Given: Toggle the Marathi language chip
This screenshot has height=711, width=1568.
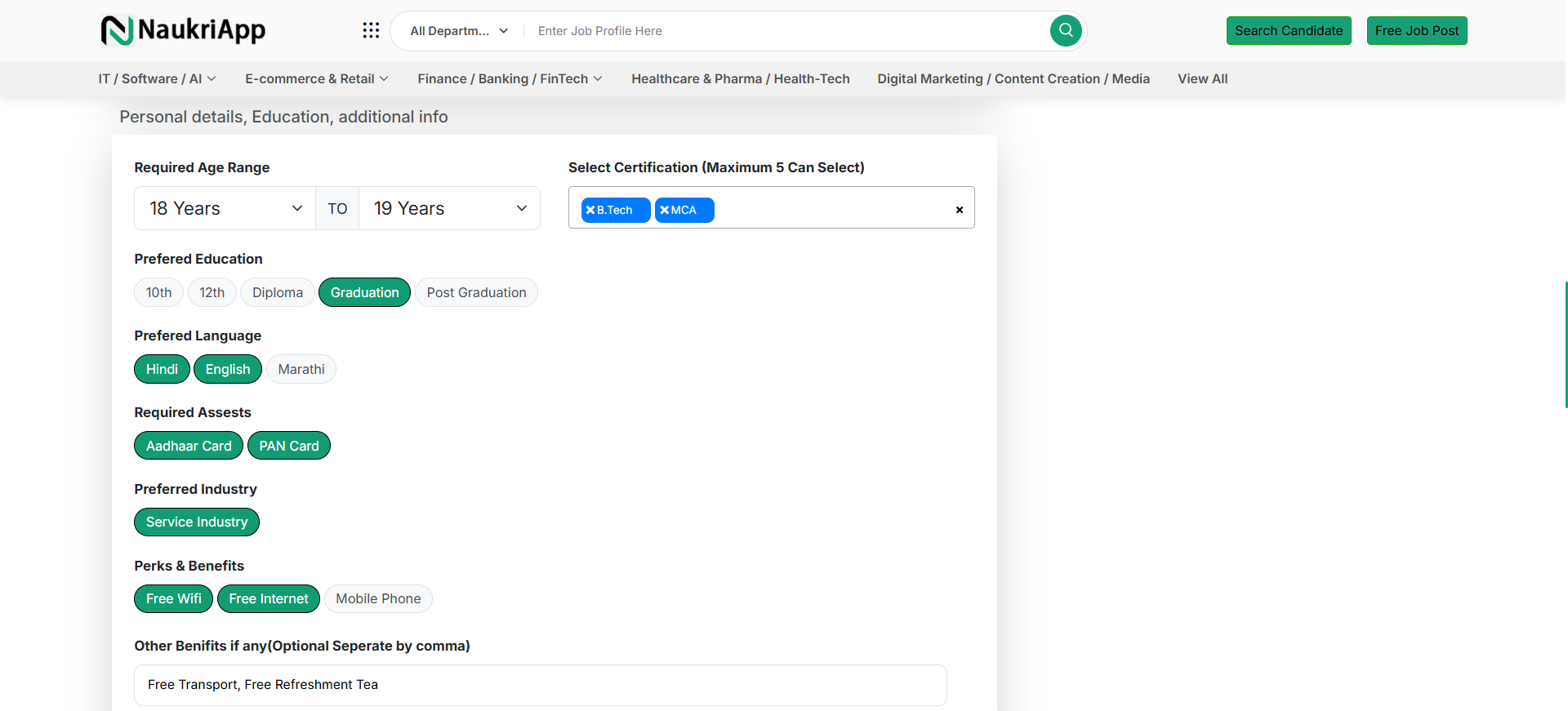Looking at the screenshot, I should pos(301,369).
